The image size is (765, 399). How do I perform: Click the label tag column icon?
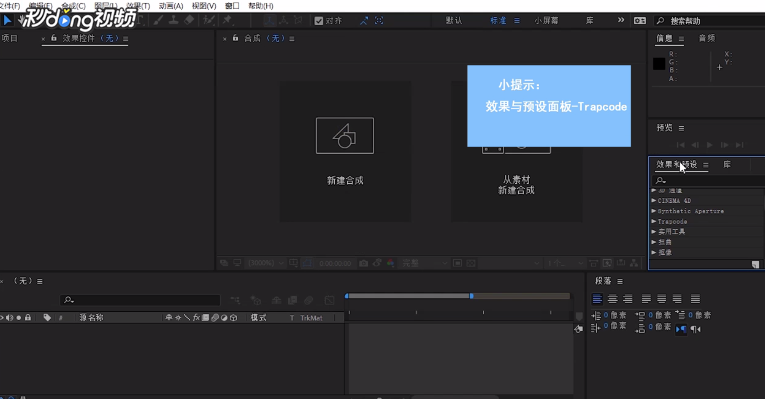tap(47, 318)
